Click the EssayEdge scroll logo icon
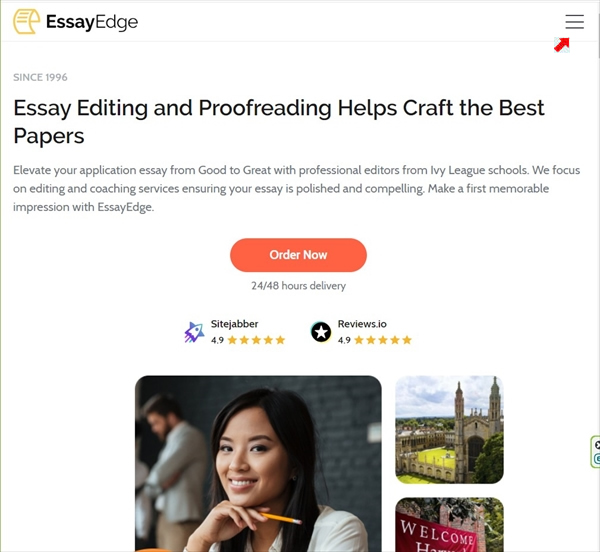This screenshot has height=552, width=600. (x=26, y=22)
